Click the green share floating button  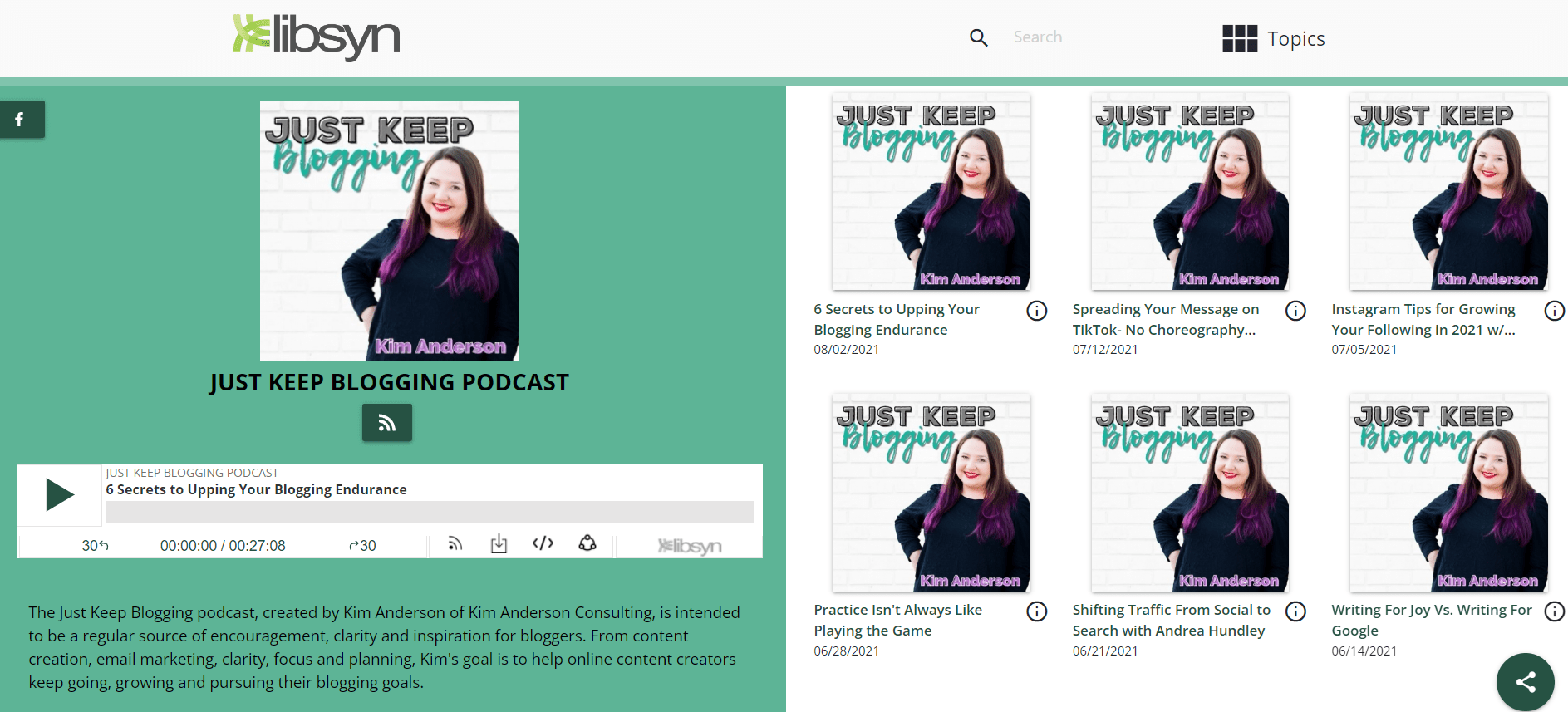[x=1525, y=682]
